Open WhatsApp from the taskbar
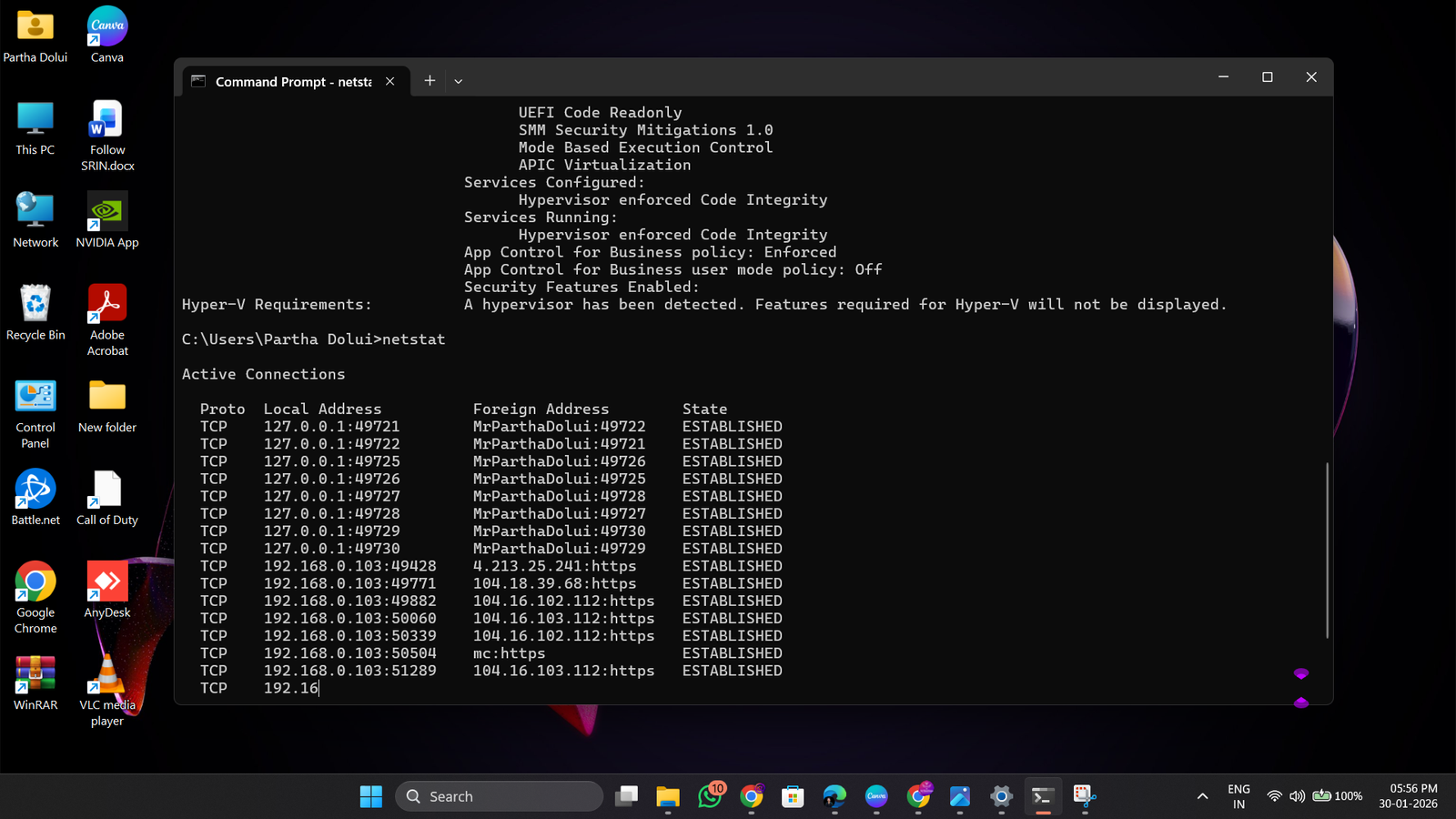1456x819 pixels. pos(709,796)
